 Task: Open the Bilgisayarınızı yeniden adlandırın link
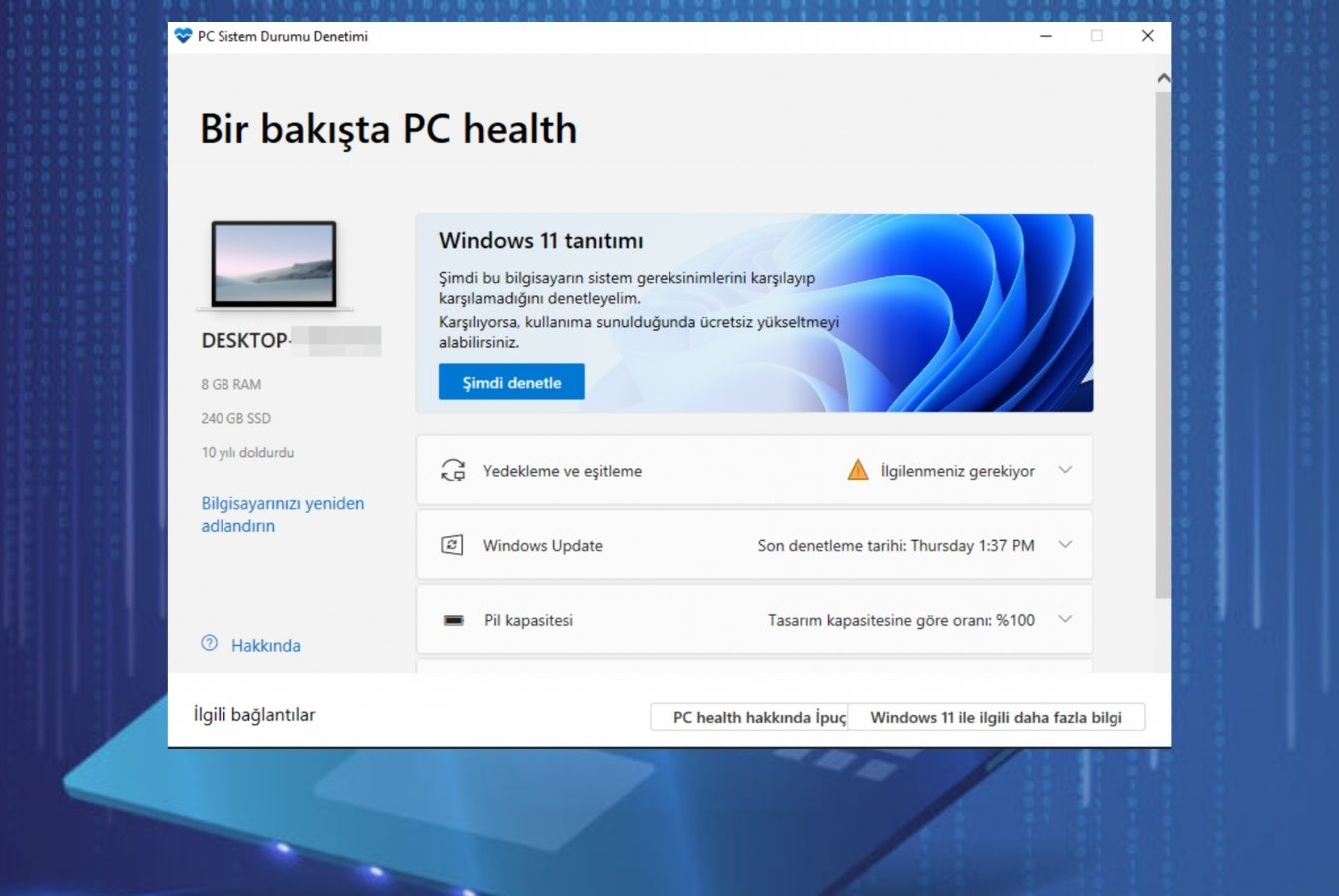[x=282, y=515]
